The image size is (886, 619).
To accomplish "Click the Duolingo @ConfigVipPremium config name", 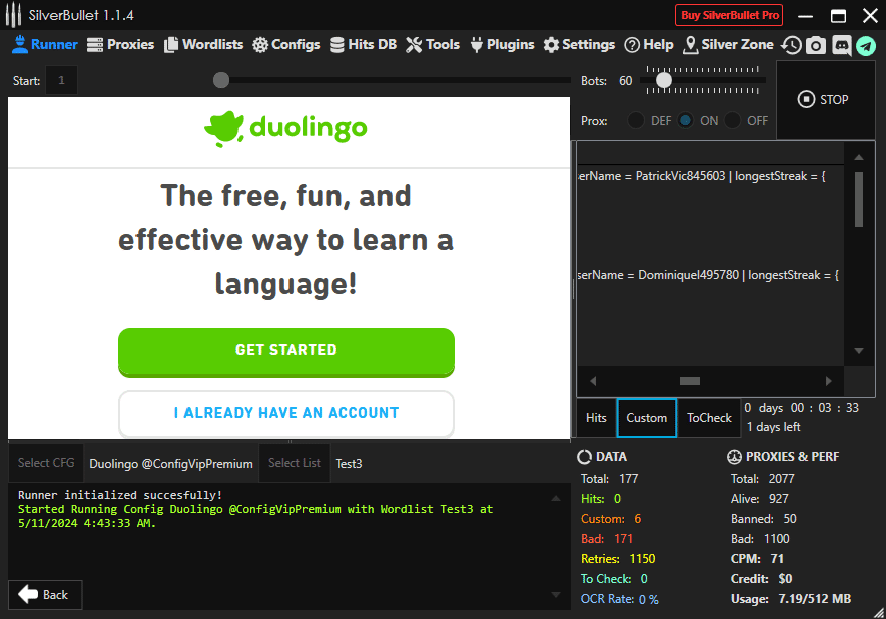I will click(x=171, y=464).
